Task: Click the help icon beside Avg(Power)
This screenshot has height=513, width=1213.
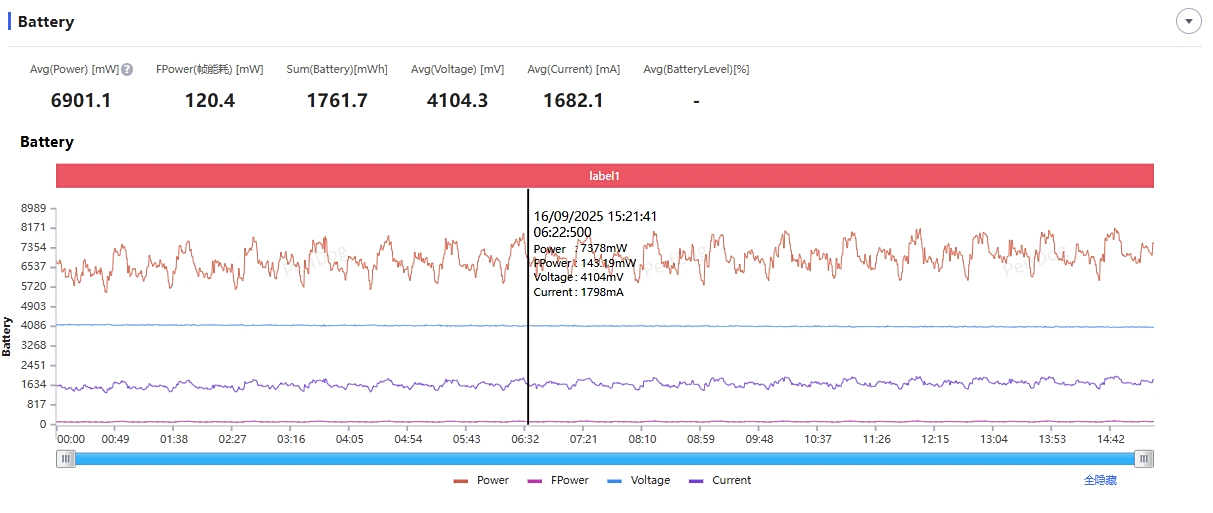Action: [x=127, y=70]
